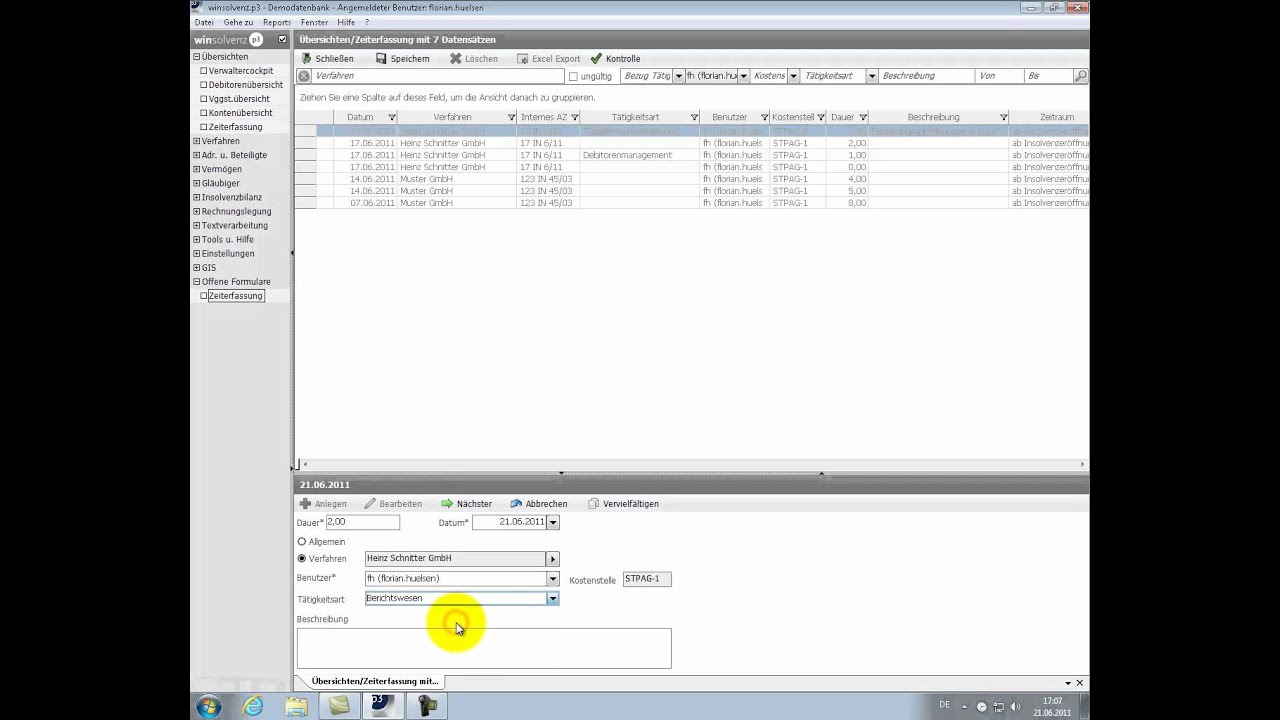Click the Anlegen plus icon
This screenshot has width=1280, height=720.
[x=305, y=504]
